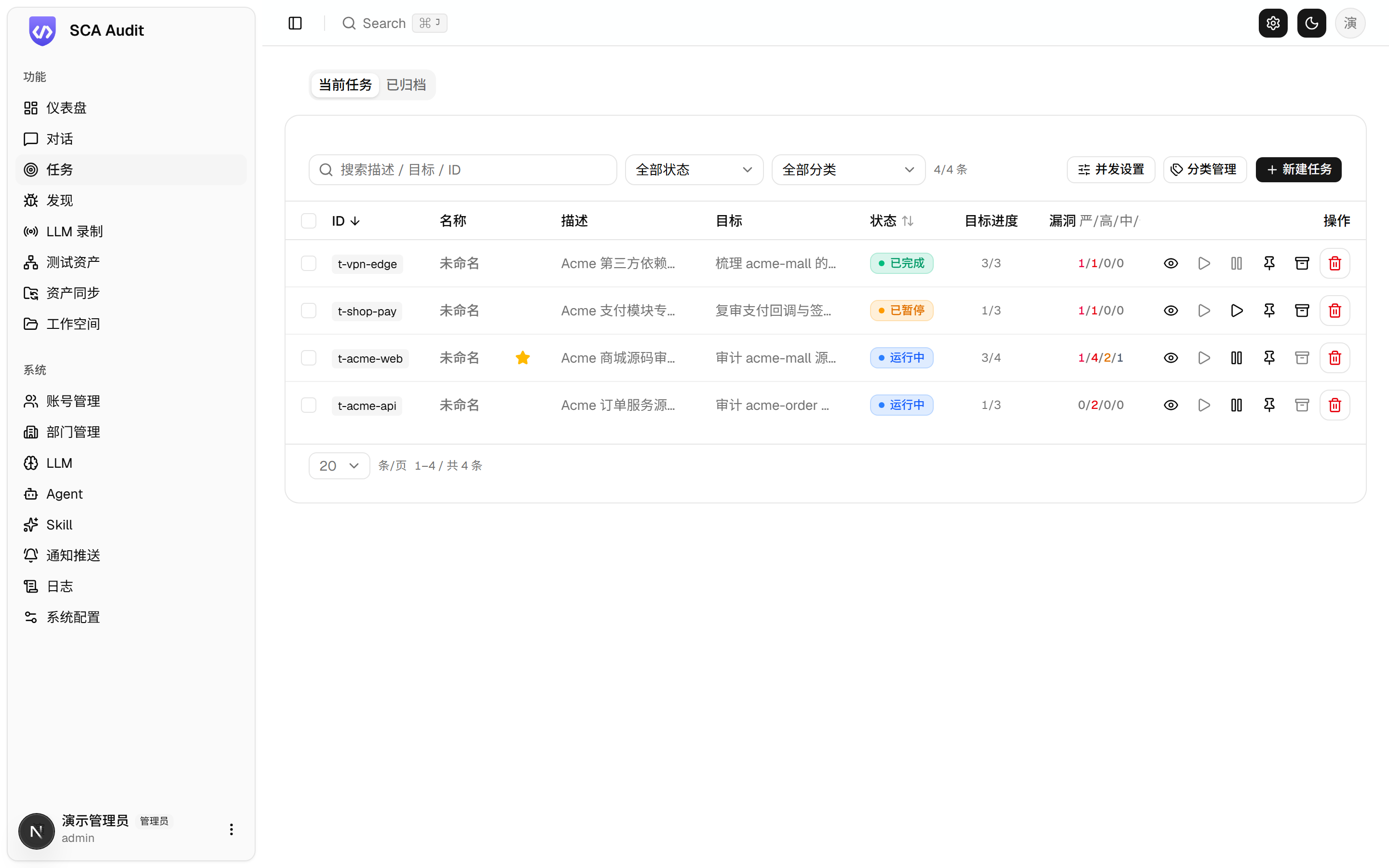Pause the running t-acme-api task
This screenshot has height=868, width=1389.
coord(1236,405)
